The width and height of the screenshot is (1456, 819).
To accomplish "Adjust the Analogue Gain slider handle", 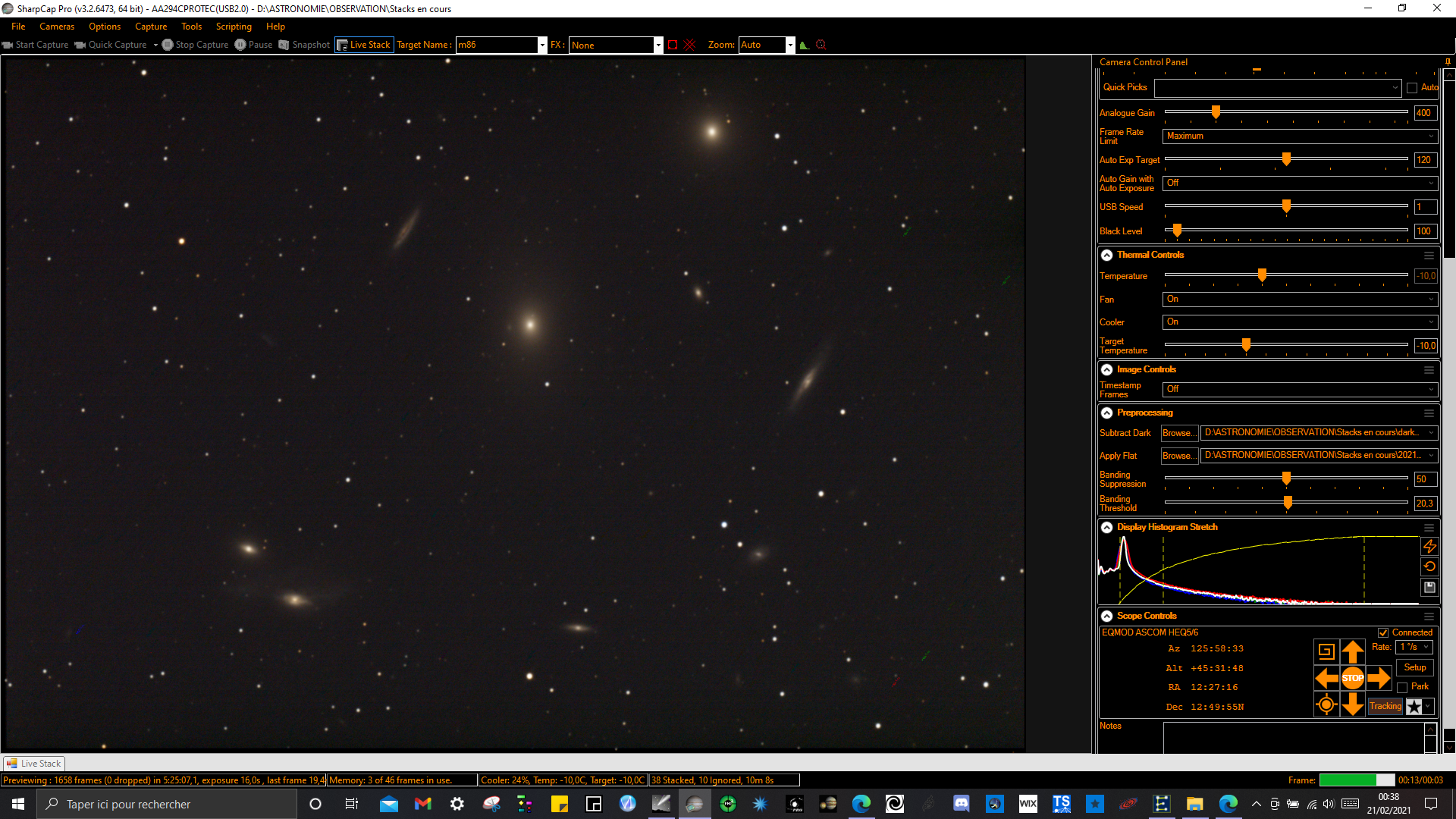I will coord(1216,112).
